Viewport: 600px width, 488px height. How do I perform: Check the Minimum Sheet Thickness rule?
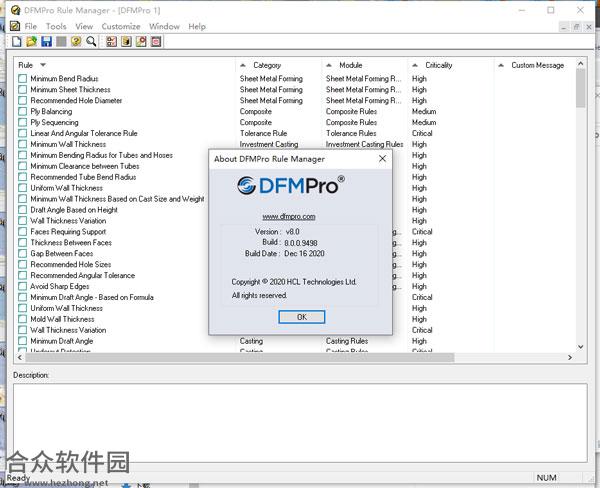pos(23,90)
